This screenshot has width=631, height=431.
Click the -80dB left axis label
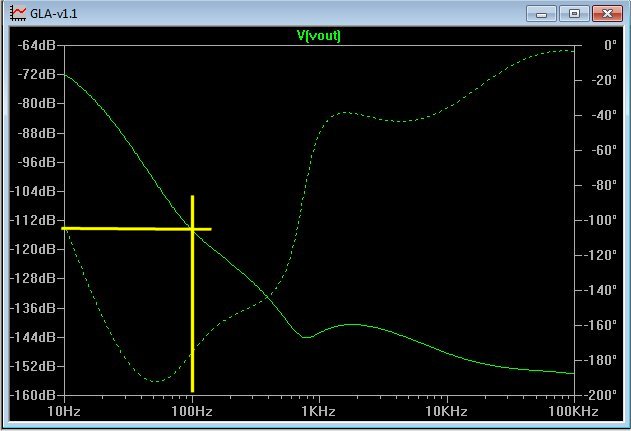(36, 103)
